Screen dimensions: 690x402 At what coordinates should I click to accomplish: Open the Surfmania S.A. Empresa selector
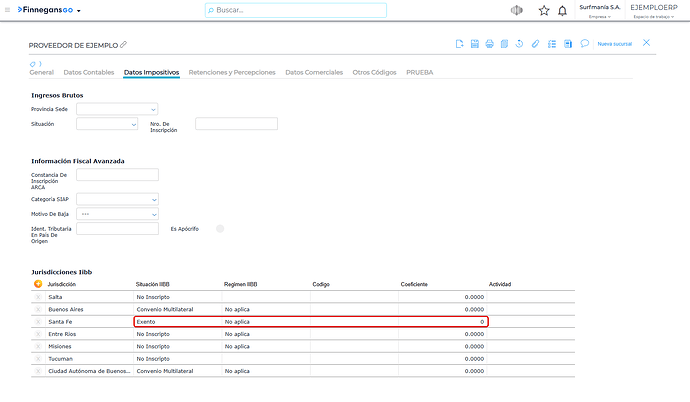[x=600, y=11]
